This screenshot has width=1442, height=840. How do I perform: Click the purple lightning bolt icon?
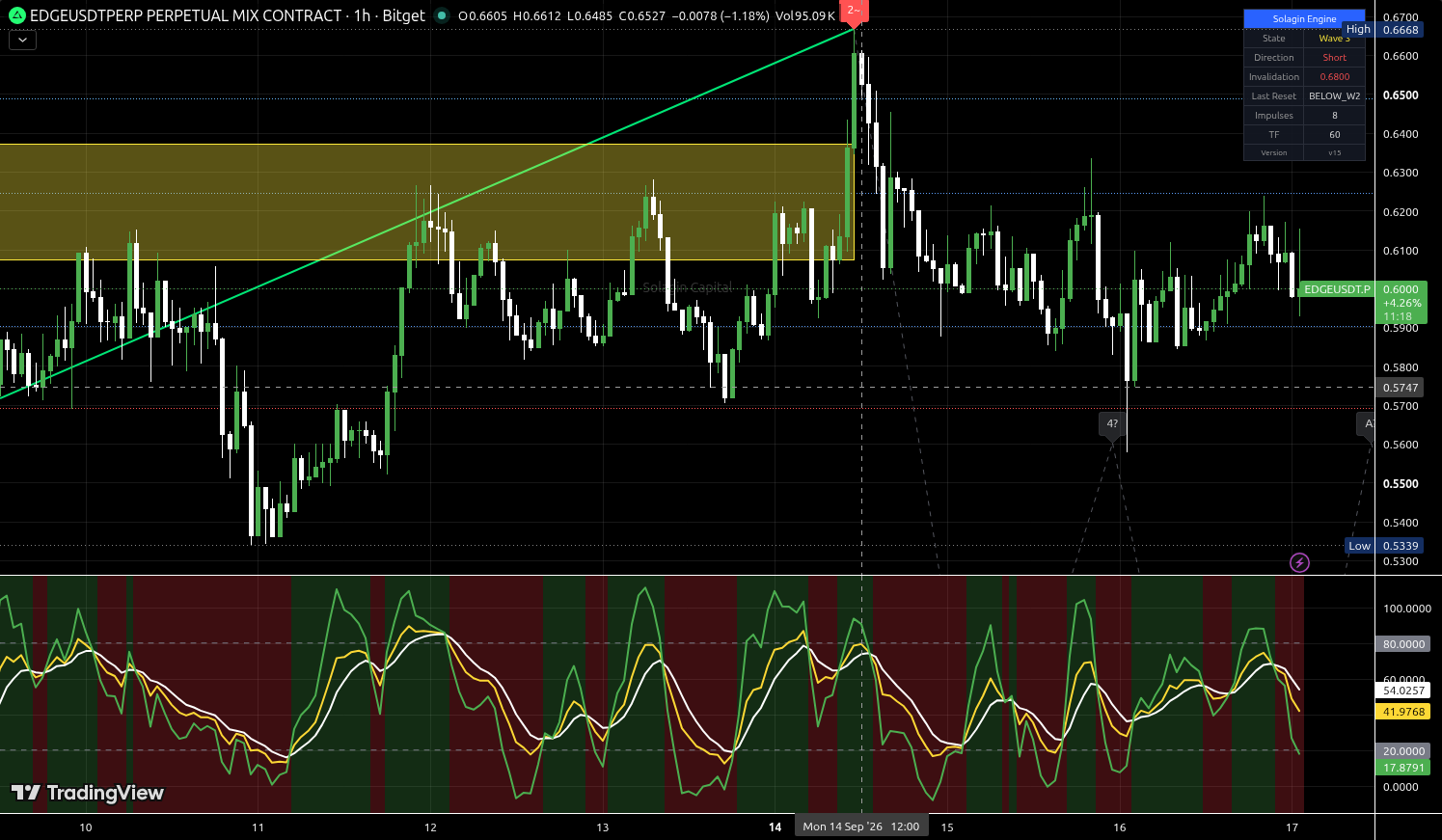tap(1299, 562)
